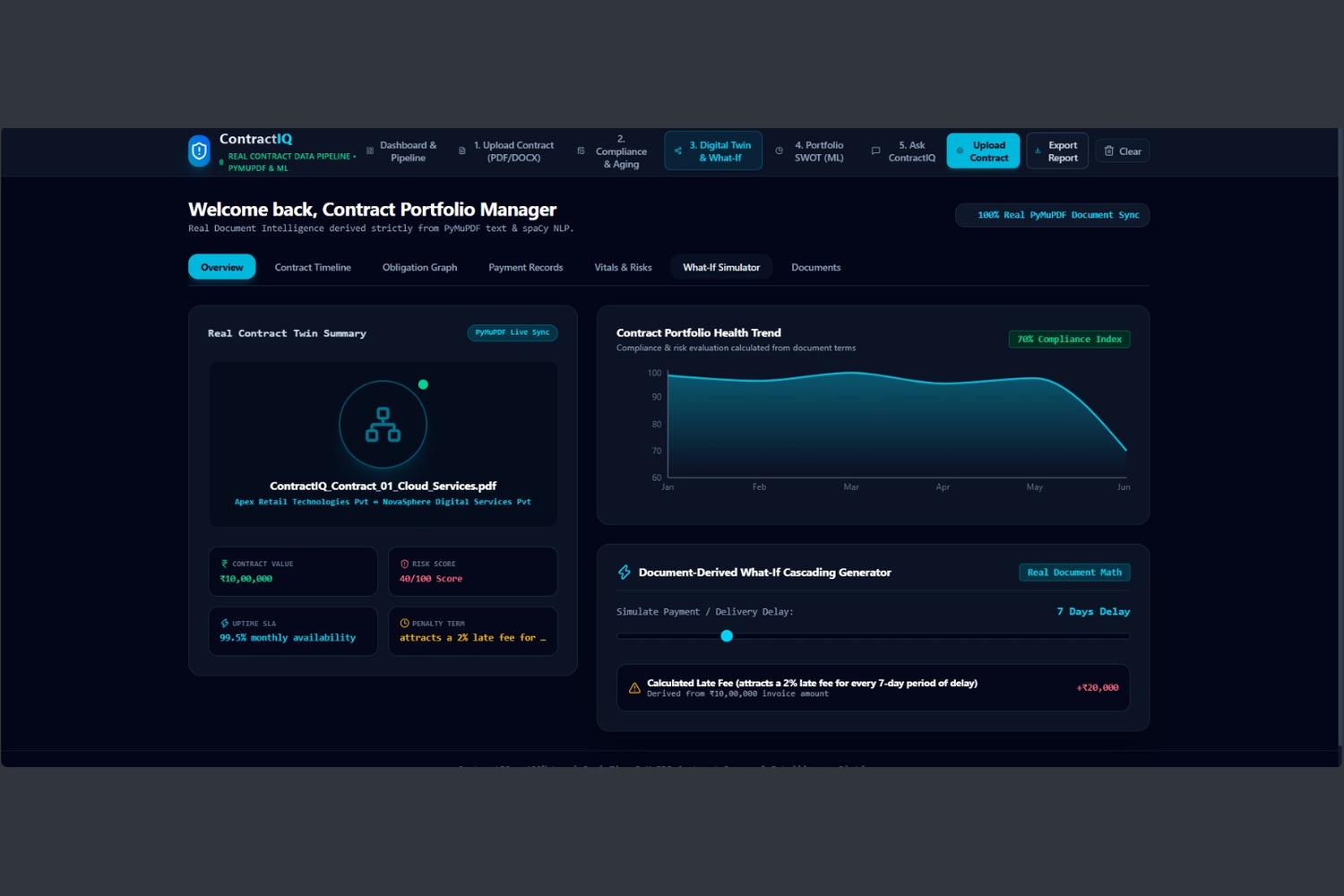The width and height of the screenshot is (1344, 896).
Task: Click the file name 'ContractIQ_Contract_01_Cloud_Services.pdf'
Action: pos(383,486)
